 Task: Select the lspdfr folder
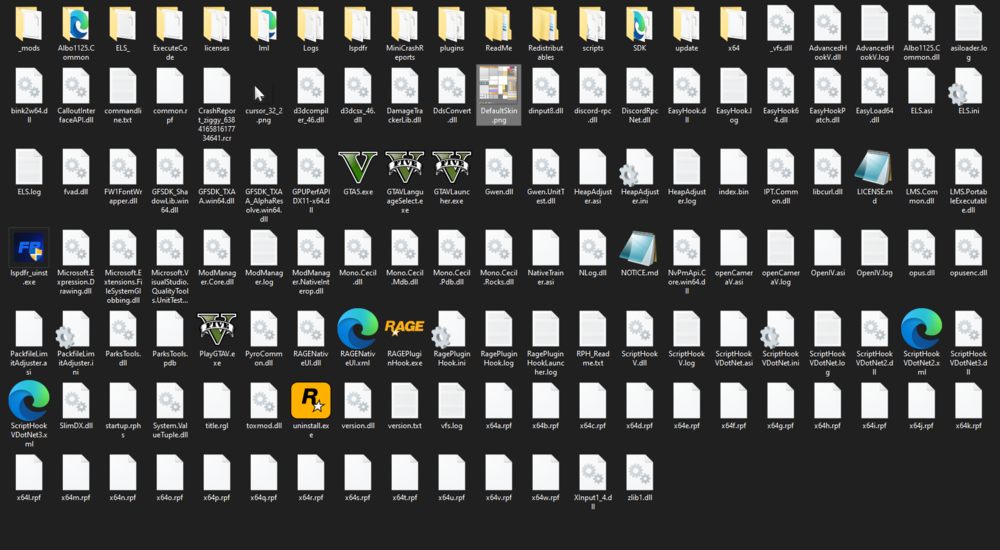click(357, 24)
